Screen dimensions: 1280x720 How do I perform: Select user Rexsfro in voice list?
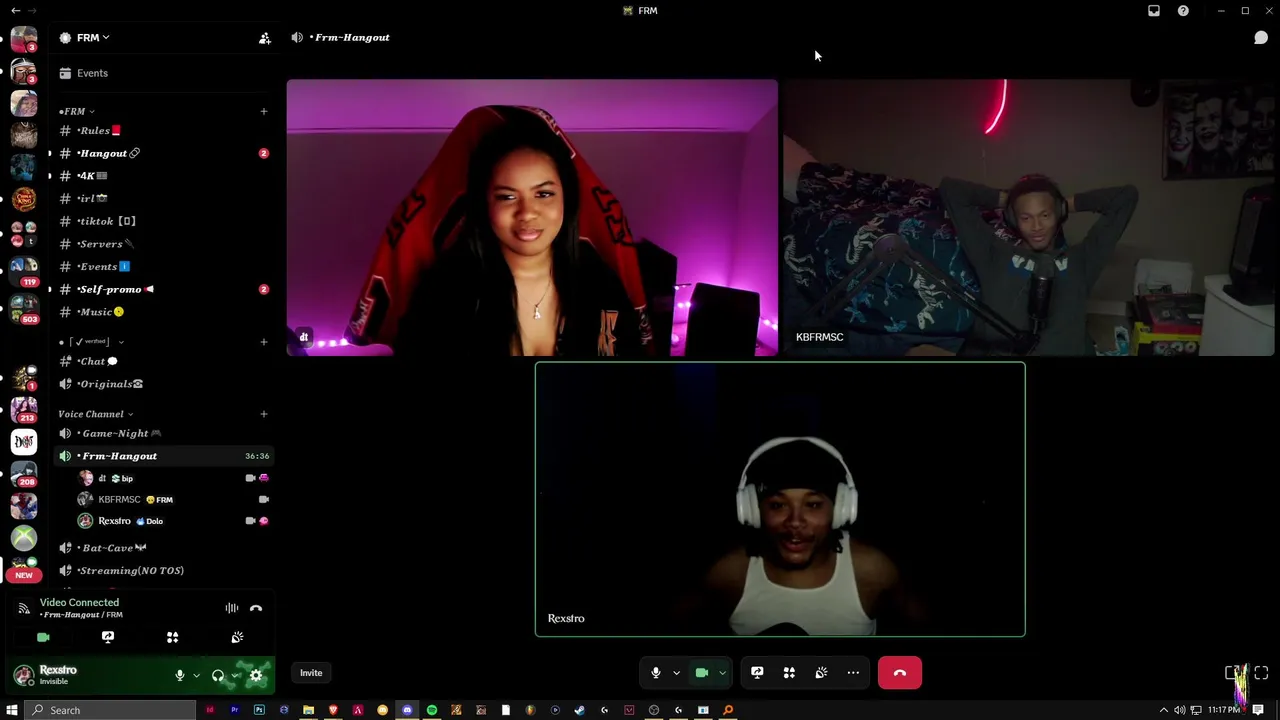click(x=172, y=521)
